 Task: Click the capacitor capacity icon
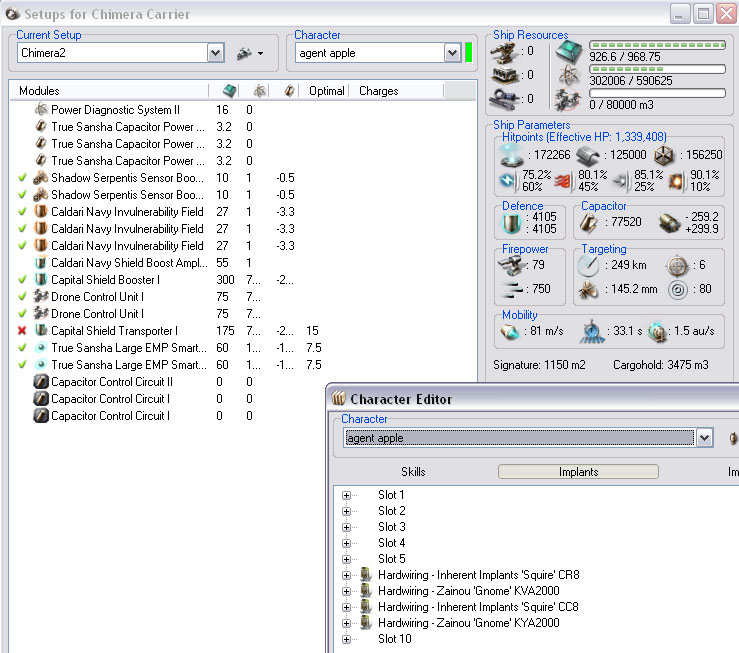[589, 222]
